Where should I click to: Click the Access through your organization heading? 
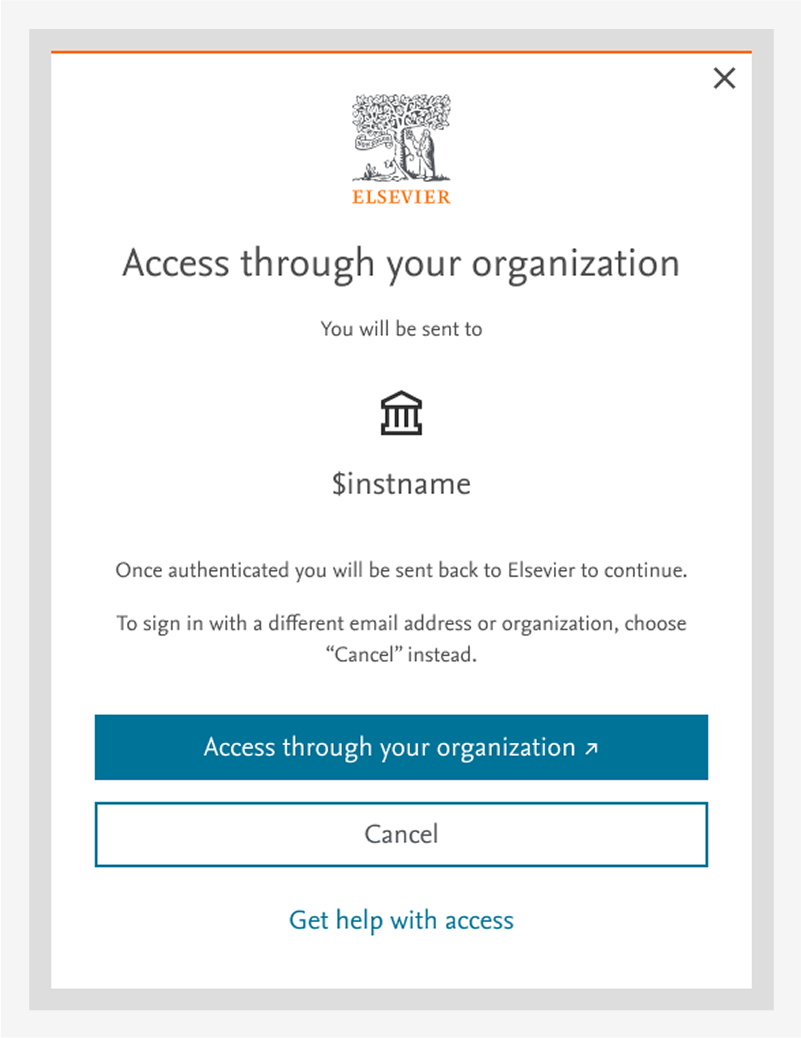pos(401,264)
